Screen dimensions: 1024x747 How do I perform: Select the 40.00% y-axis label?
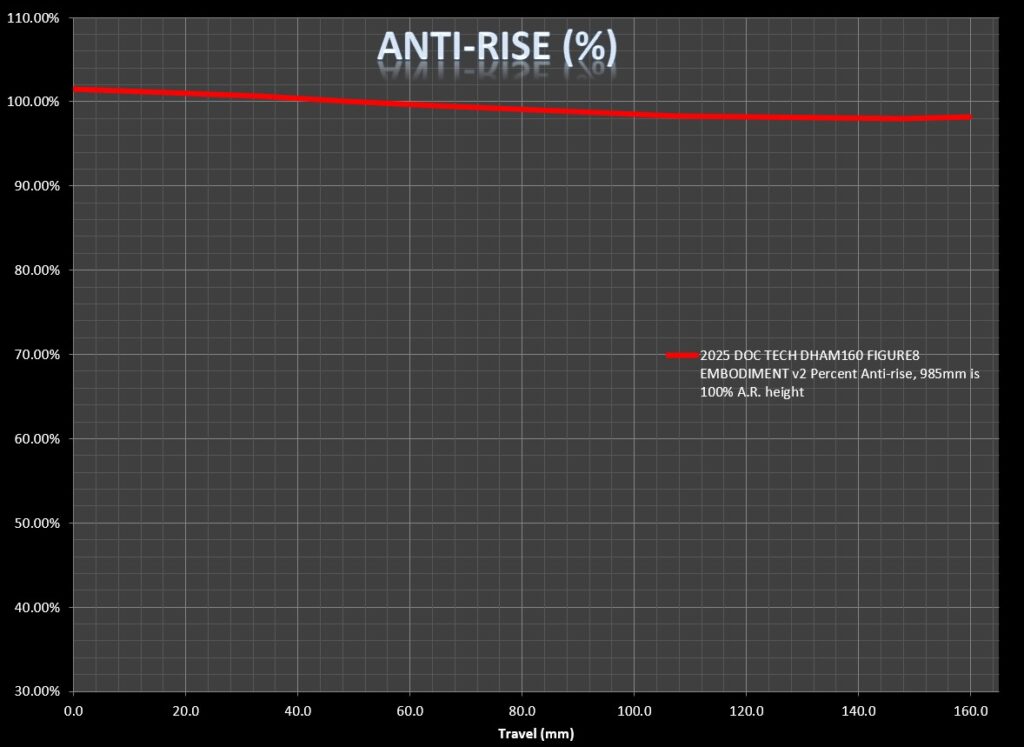(36, 607)
